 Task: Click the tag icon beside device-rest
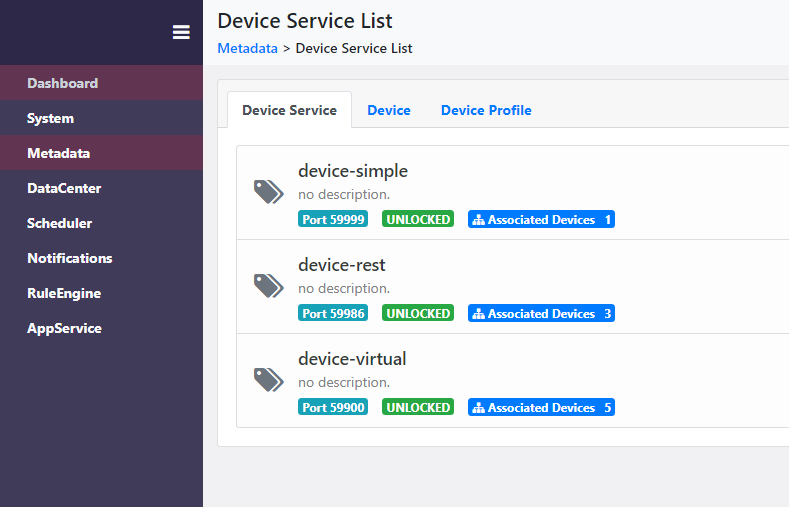(269, 286)
